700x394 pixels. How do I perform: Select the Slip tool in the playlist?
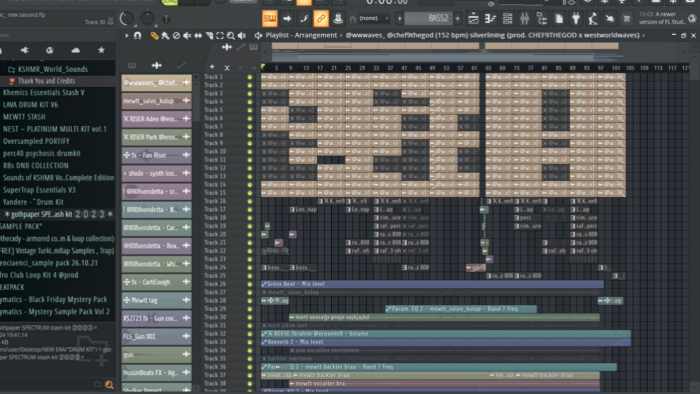coord(198,36)
